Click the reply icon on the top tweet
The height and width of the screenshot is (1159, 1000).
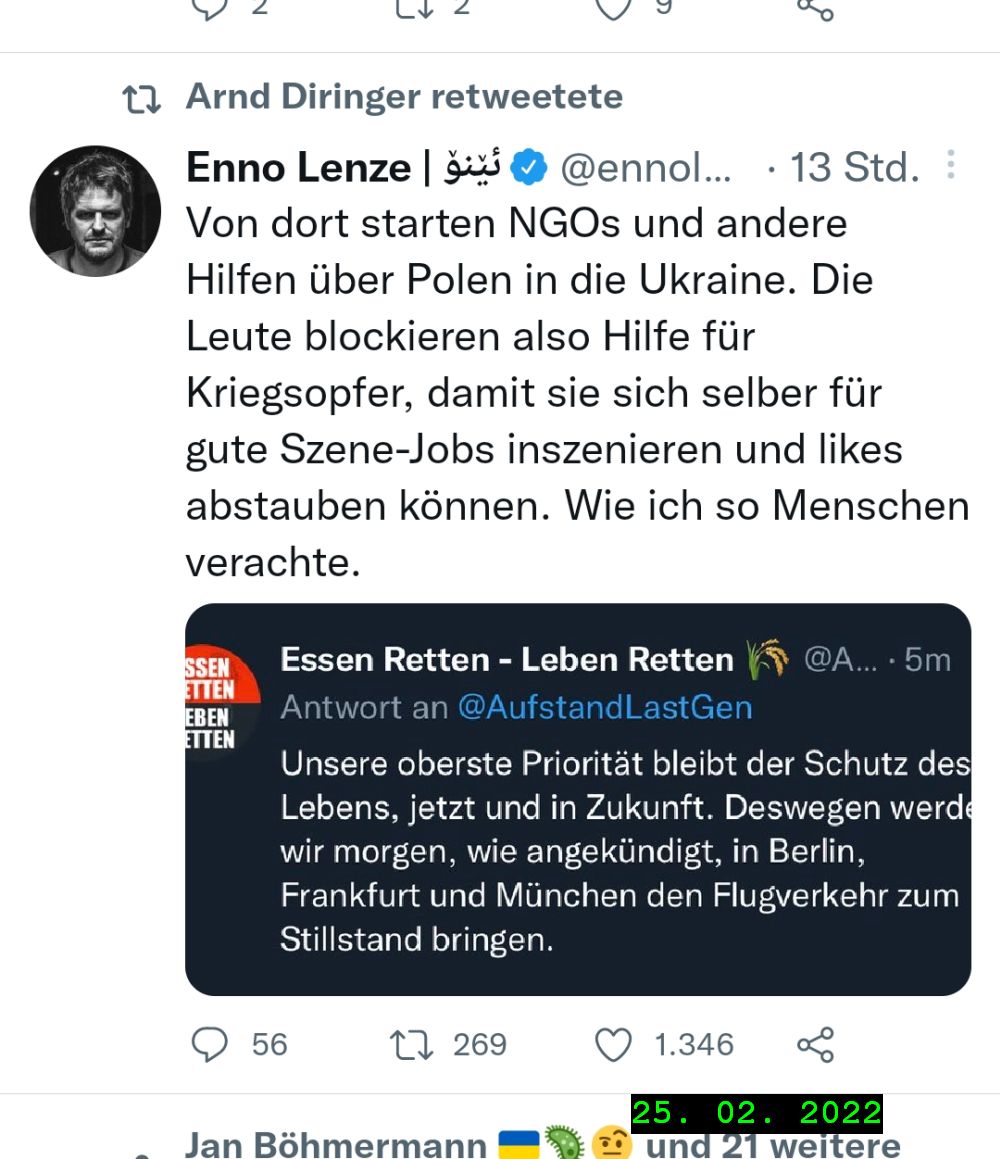click(210, 8)
